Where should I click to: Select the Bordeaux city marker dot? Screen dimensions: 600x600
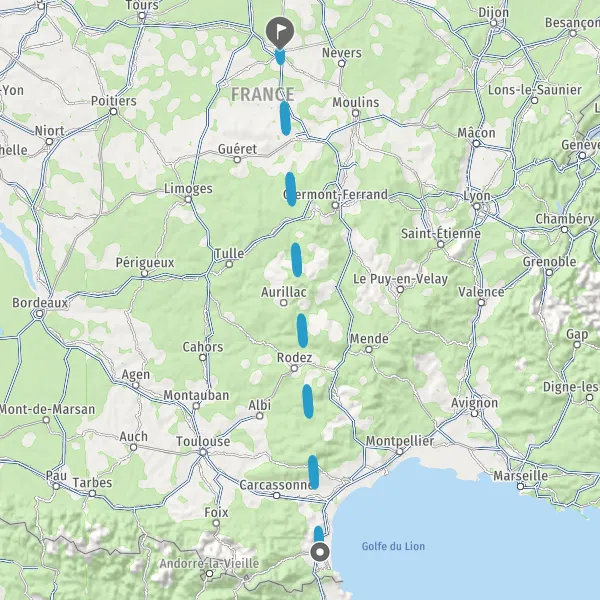(x=39, y=314)
